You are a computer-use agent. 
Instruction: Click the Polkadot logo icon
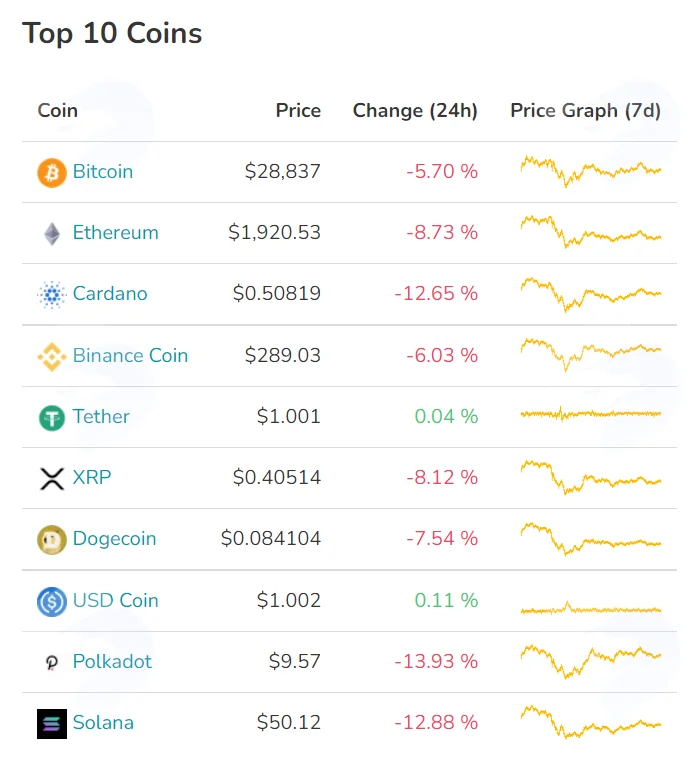(52, 663)
